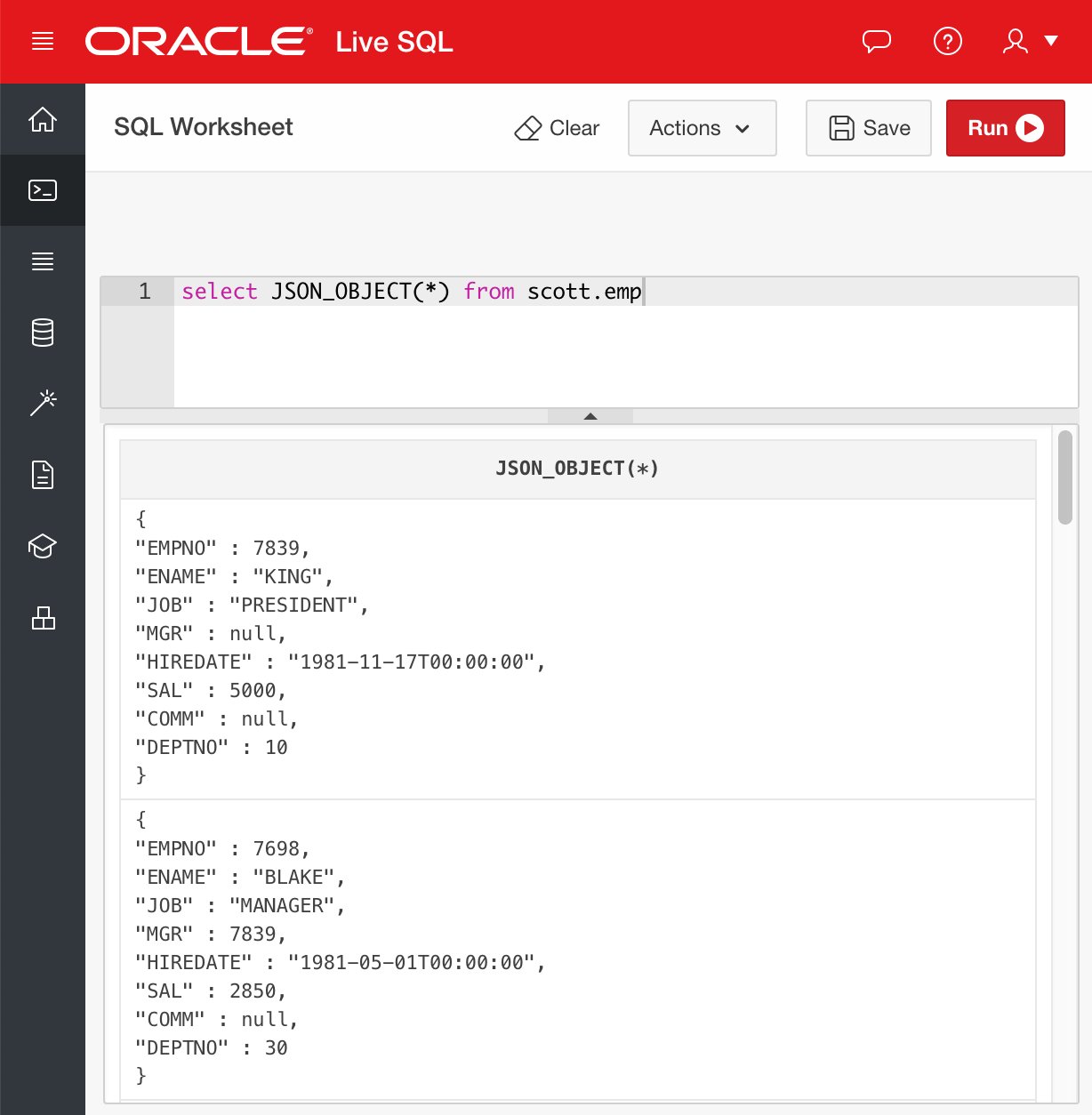Click the Oracle logo

click(199, 42)
